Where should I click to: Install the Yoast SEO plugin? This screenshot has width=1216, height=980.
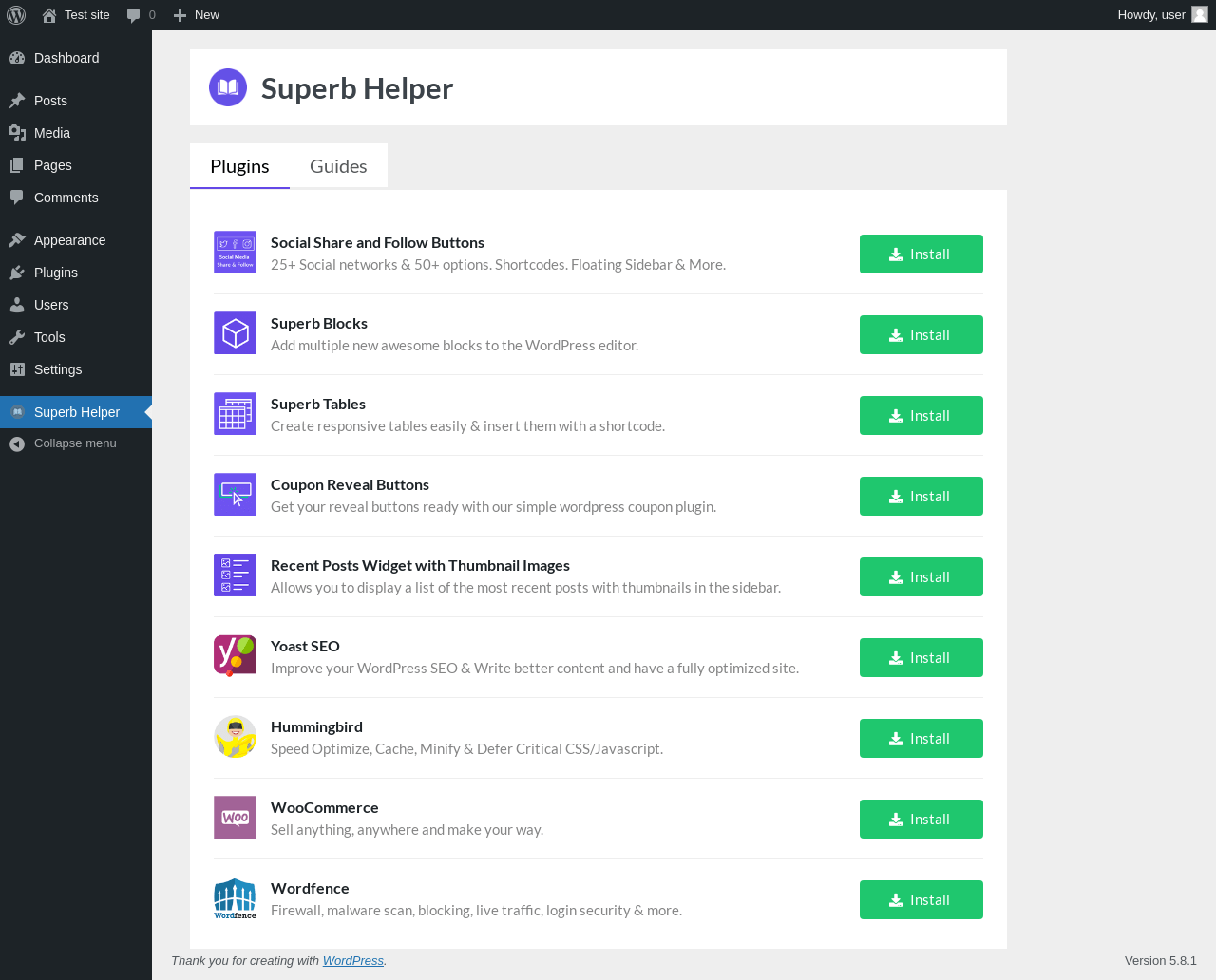point(921,658)
